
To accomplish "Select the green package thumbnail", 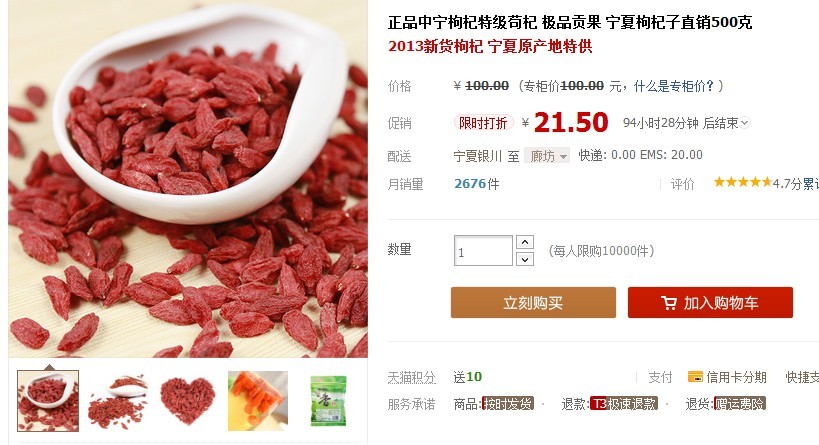I will (x=328, y=401).
